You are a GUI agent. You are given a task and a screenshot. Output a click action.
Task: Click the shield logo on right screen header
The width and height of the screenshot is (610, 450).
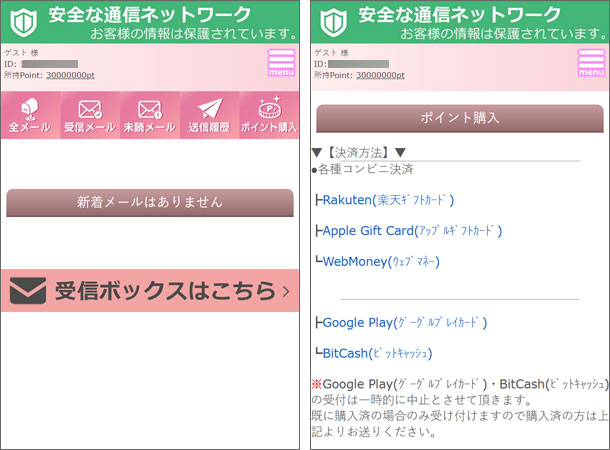pyautogui.click(x=332, y=22)
